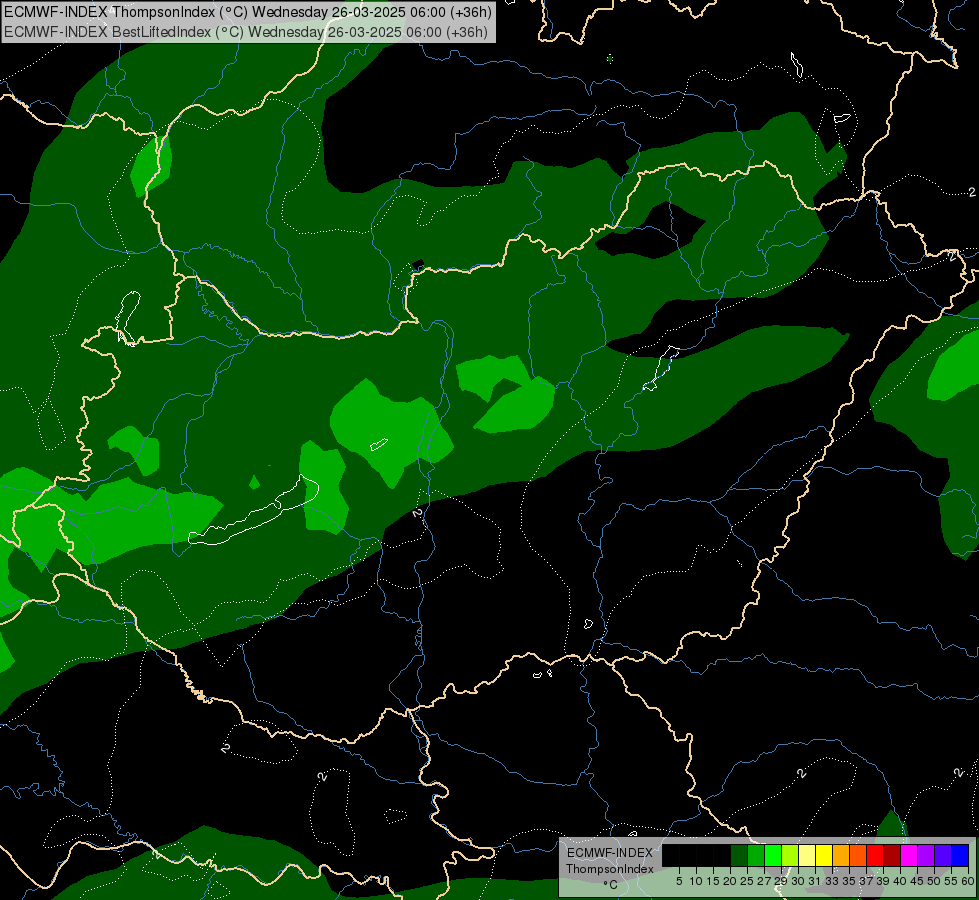979x900 pixels.
Task: Choose the orange 33–35 legend swatch
Action: (x=841, y=856)
